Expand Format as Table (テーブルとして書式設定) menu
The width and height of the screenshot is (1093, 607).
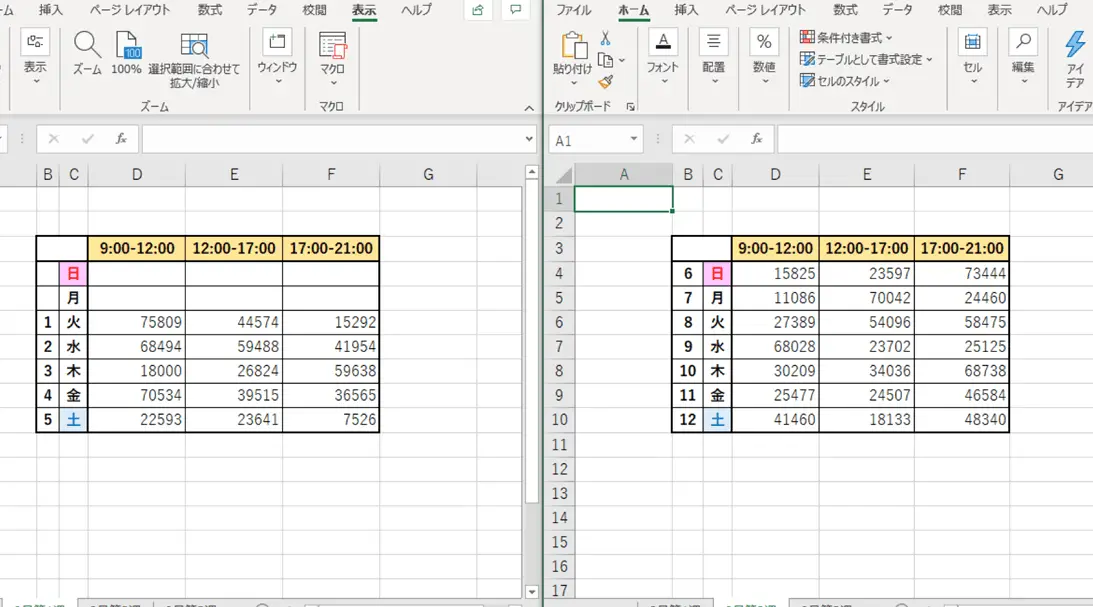(x=866, y=60)
